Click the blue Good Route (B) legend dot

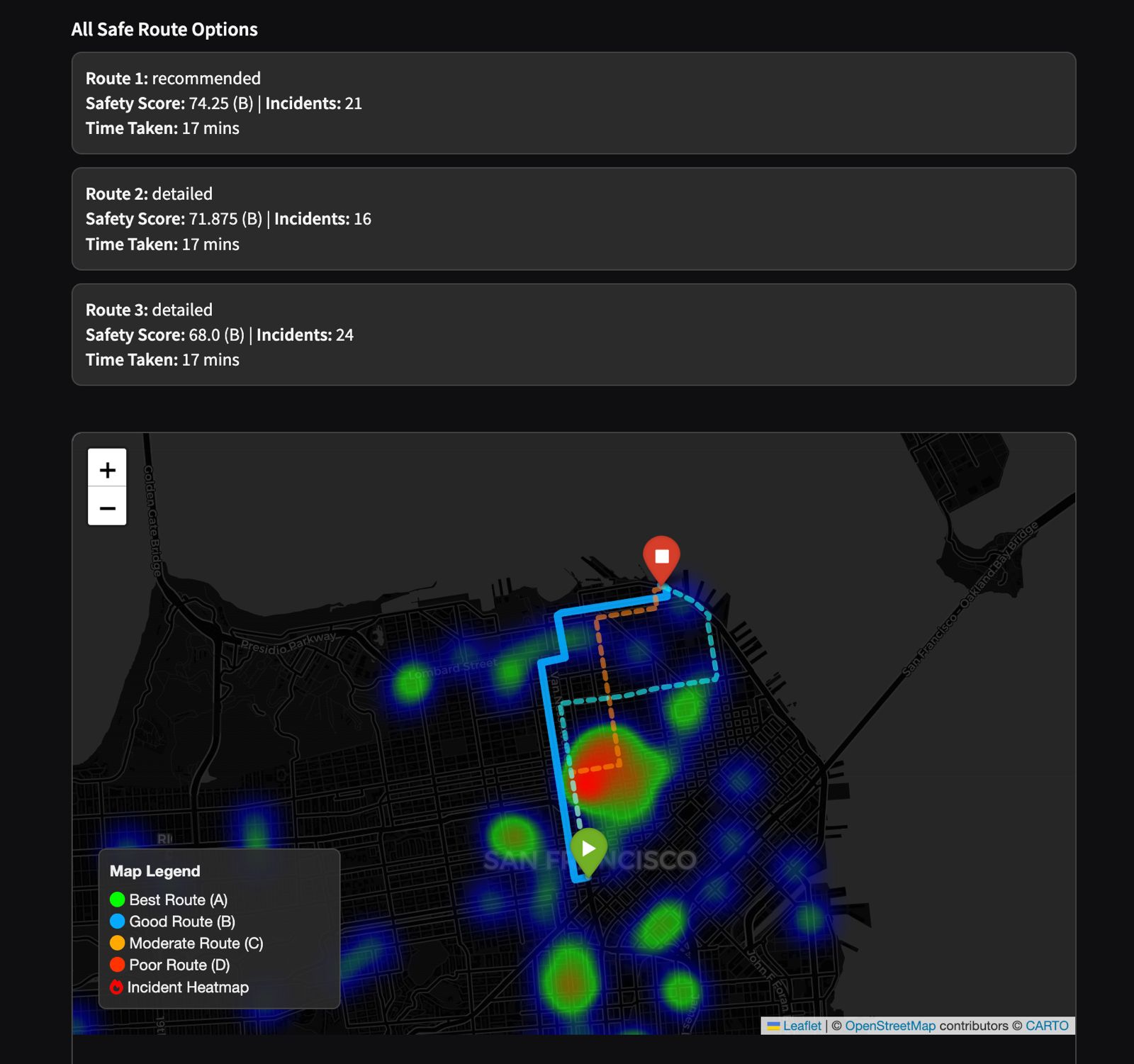pos(118,922)
